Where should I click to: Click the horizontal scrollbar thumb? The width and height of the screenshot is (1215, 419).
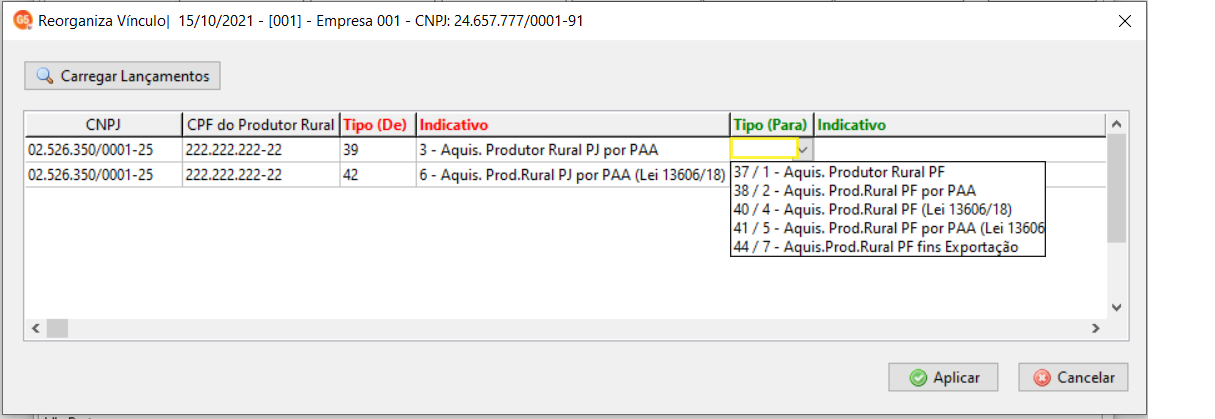tap(57, 328)
